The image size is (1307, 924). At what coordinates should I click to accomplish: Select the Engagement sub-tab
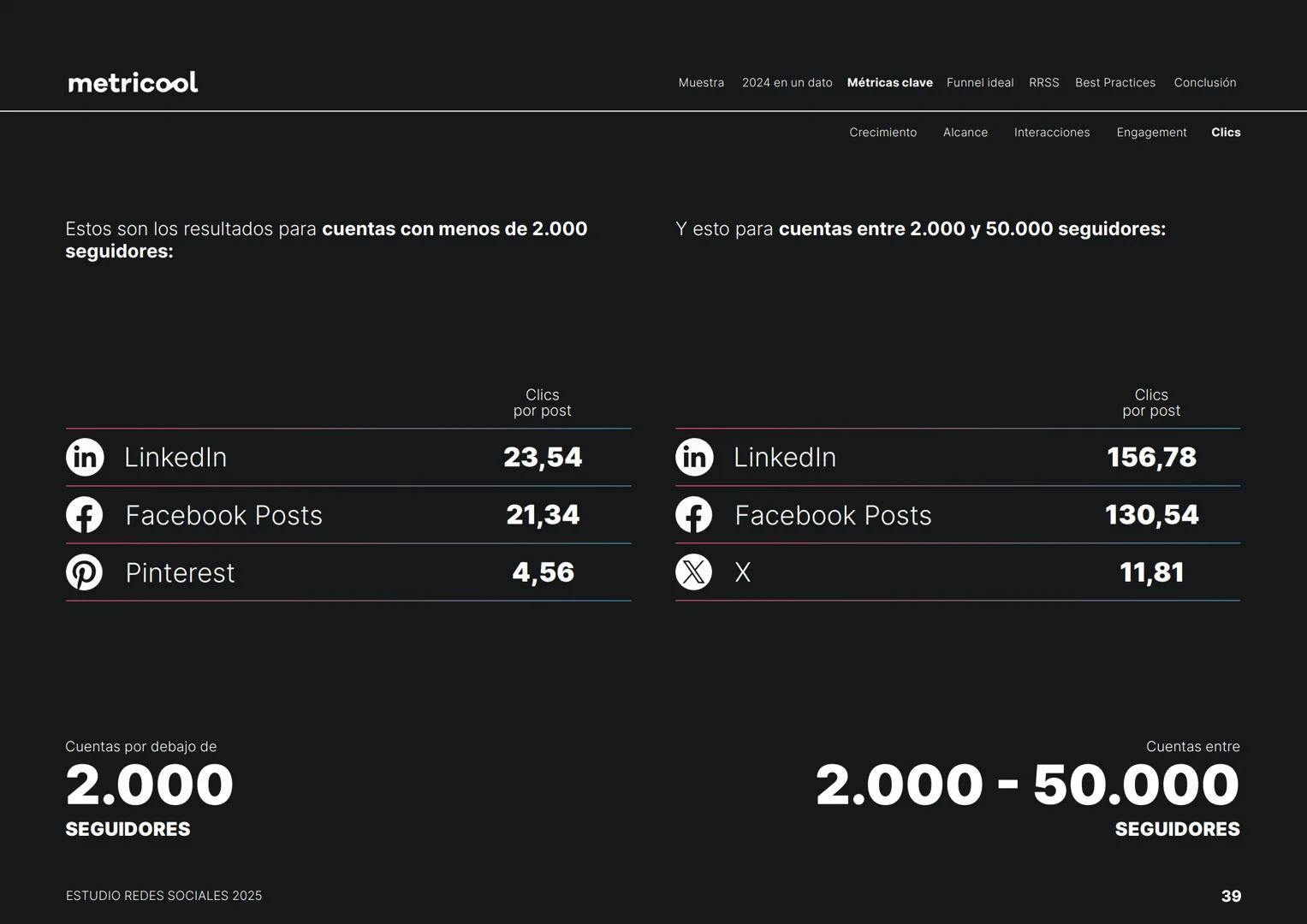pos(1151,133)
